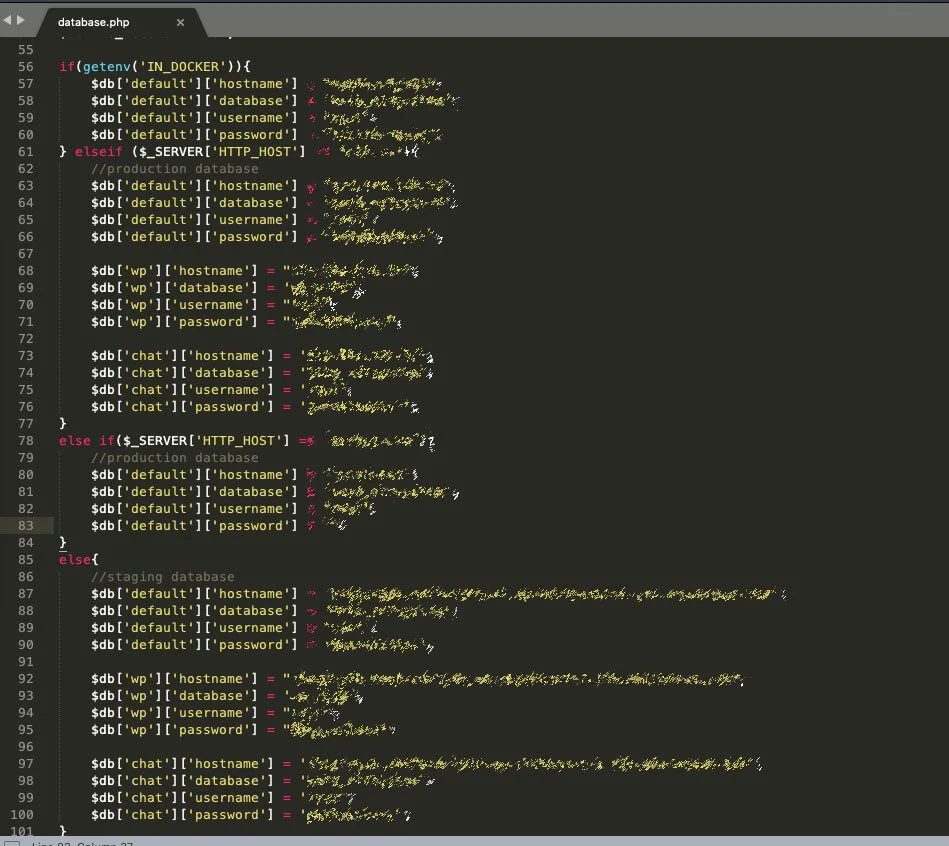Click the next-tab right arrow
Image resolution: width=949 pixels, height=846 pixels.
point(21,20)
